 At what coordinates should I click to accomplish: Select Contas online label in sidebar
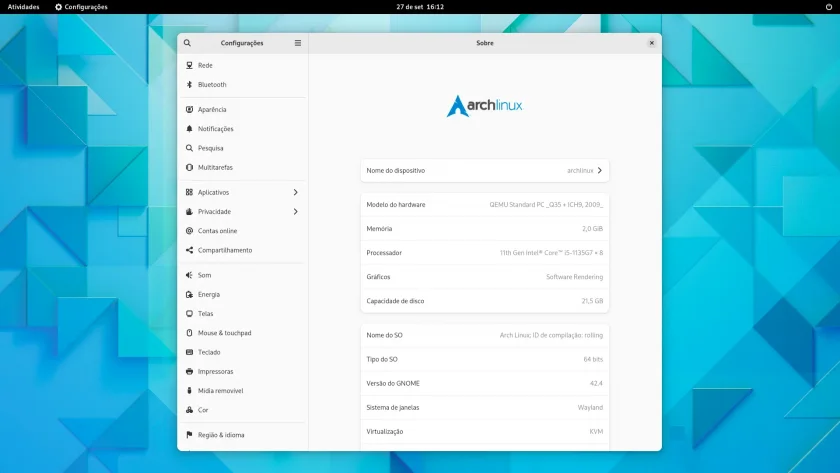point(218,231)
